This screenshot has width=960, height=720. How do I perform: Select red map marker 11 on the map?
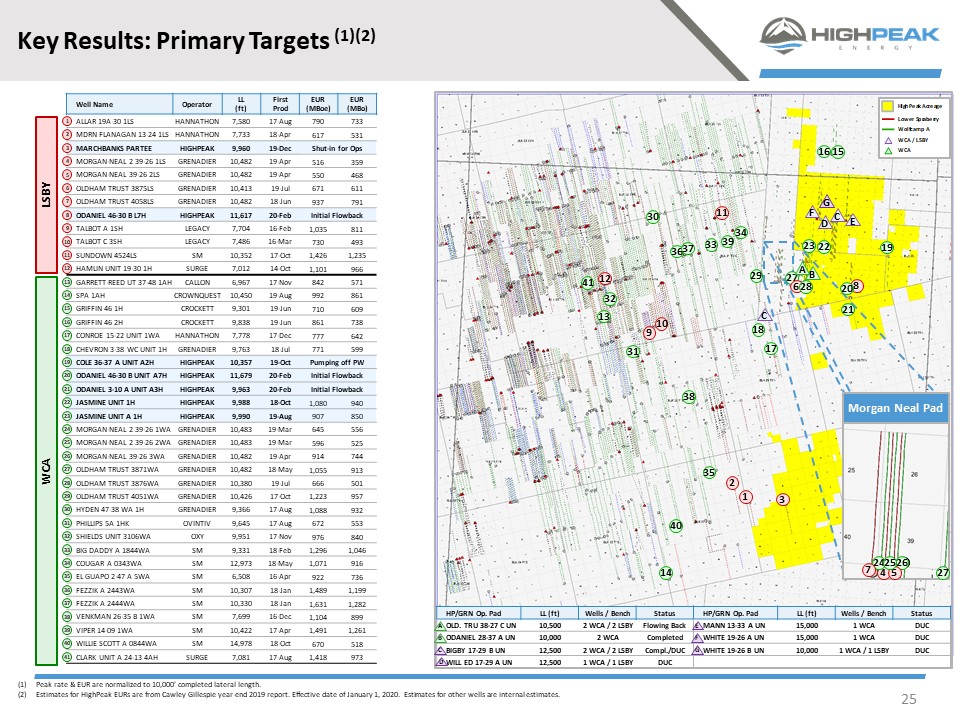[x=722, y=212]
